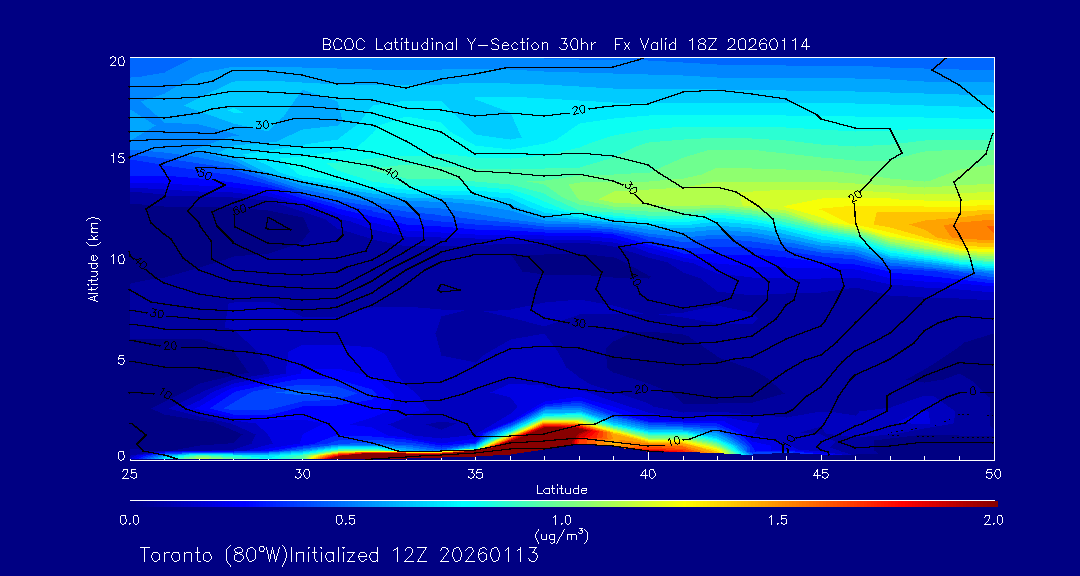Click the "Altitude (km)" axis label
The width and height of the screenshot is (1080, 576).
point(93,258)
